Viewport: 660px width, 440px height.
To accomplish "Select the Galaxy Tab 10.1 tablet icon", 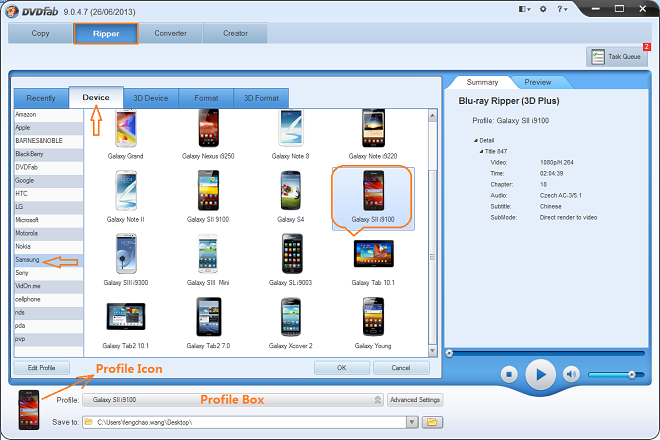I will coord(373,253).
